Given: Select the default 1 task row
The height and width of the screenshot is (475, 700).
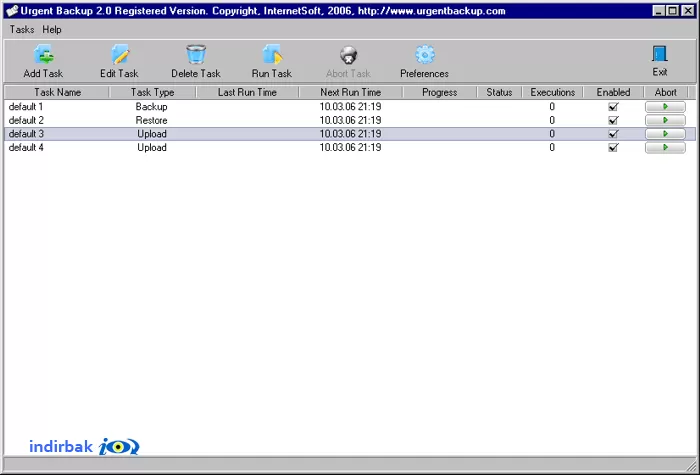Looking at the screenshot, I should pos(350,107).
